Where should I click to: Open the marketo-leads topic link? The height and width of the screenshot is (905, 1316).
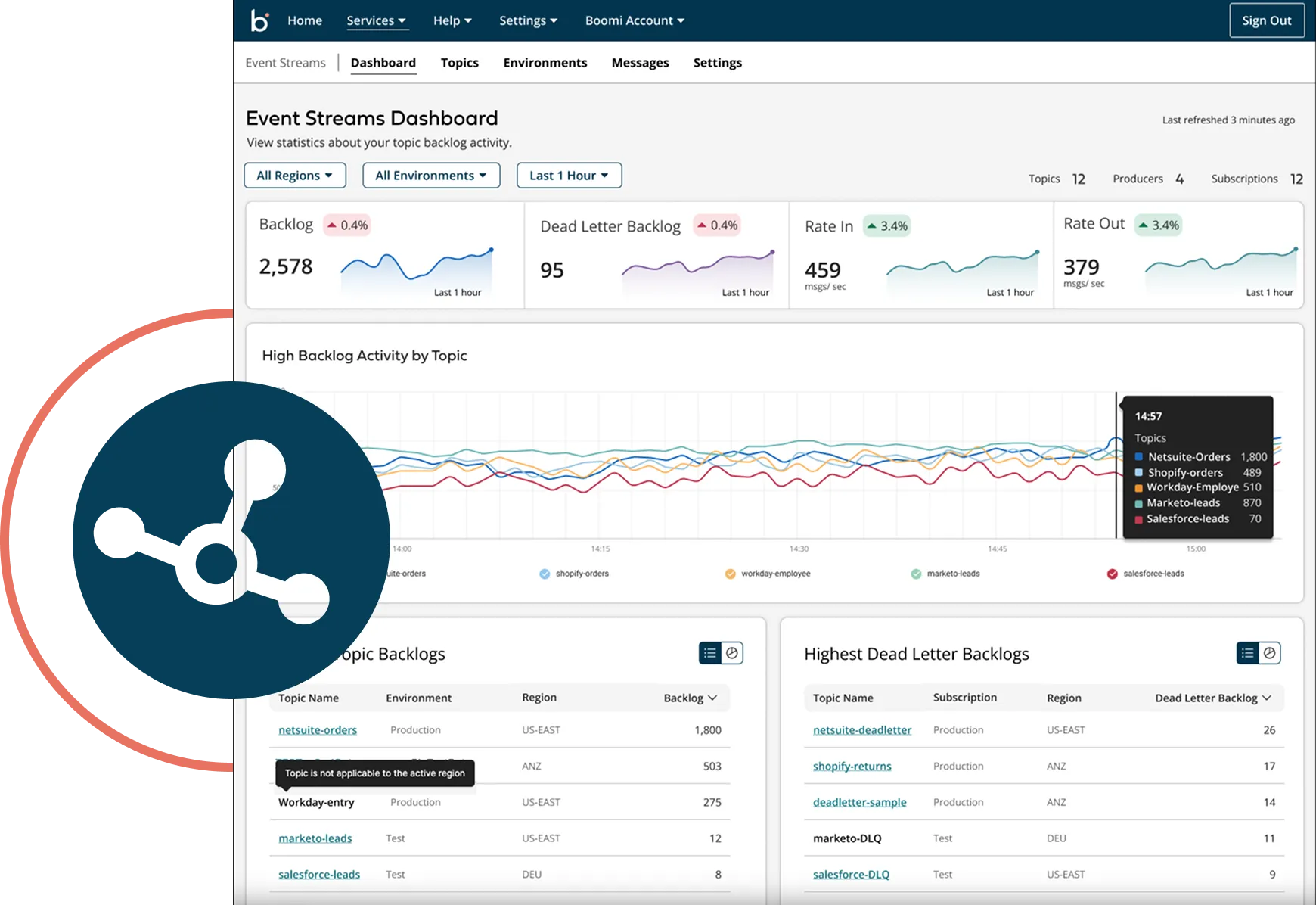[x=315, y=838]
